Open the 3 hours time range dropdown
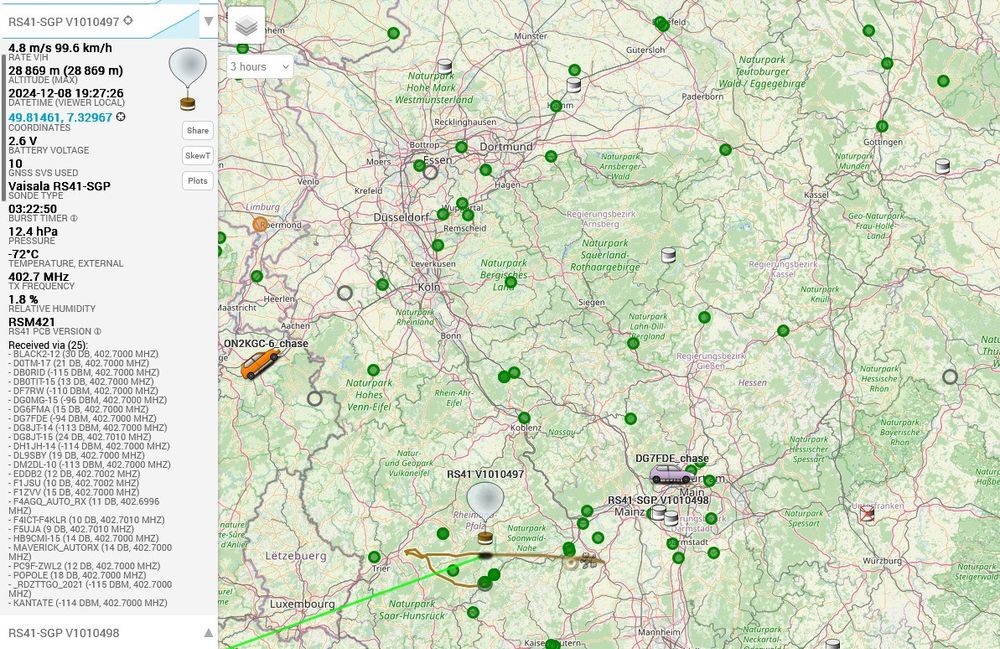The image size is (1000, 649). pyautogui.click(x=260, y=66)
